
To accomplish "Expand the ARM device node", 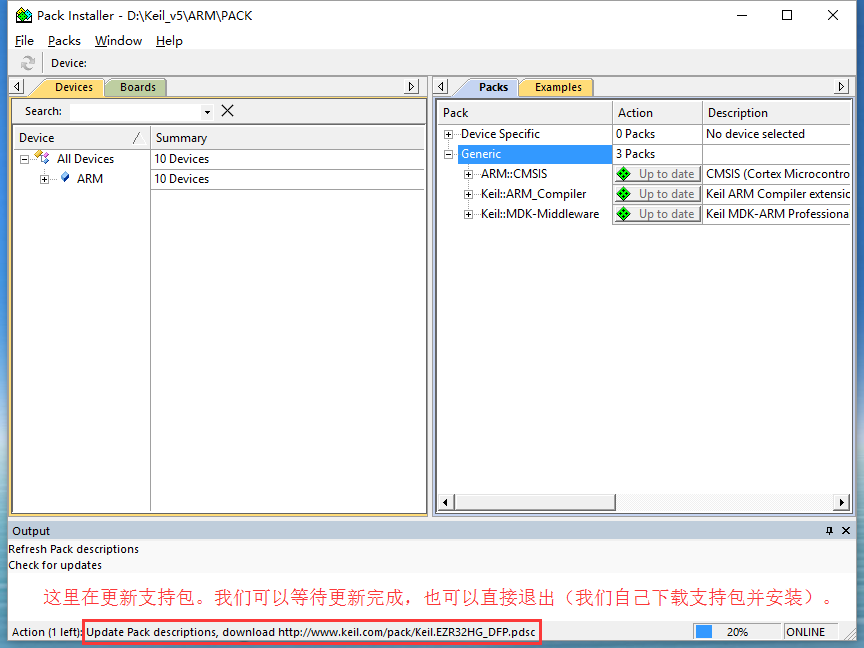I will (x=44, y=179).
